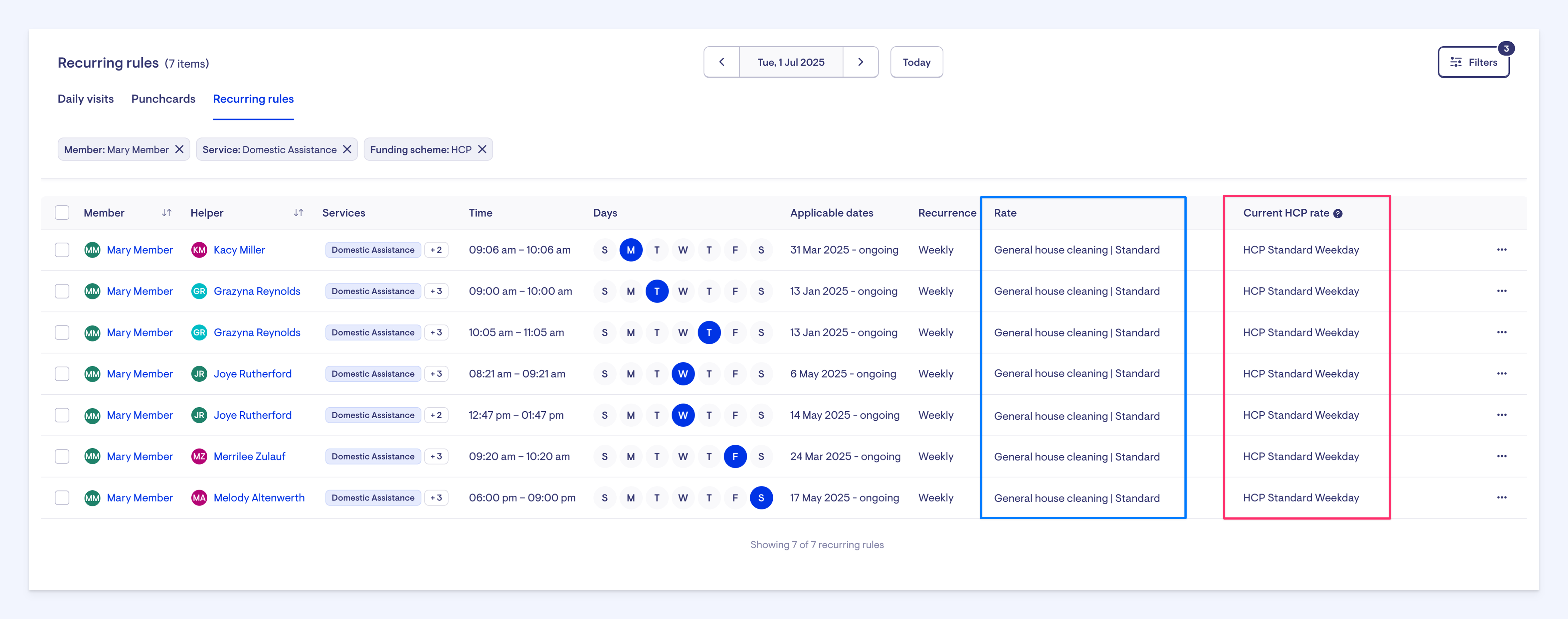Screen dimensions: 1568x619
Task: Select the Kacy Miller rule checkbox
Action: (x=62, y=250)
